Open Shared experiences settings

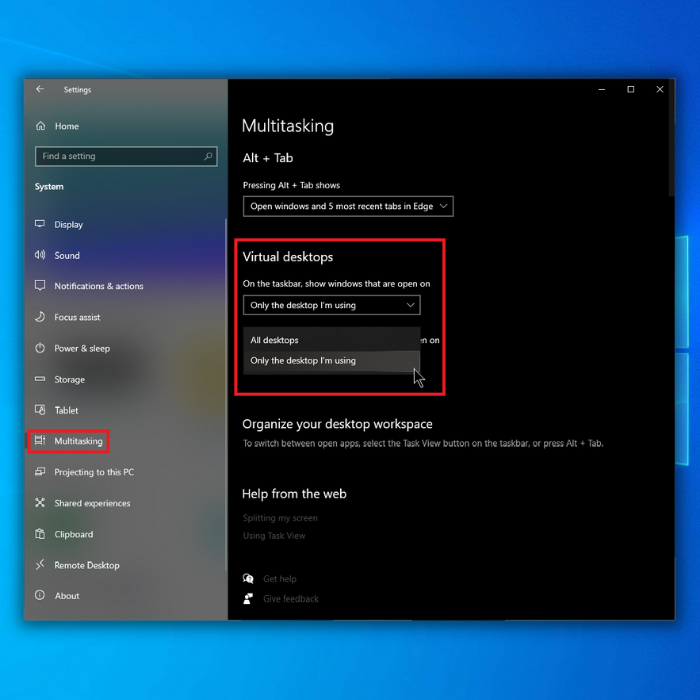[x=92, y=503]
